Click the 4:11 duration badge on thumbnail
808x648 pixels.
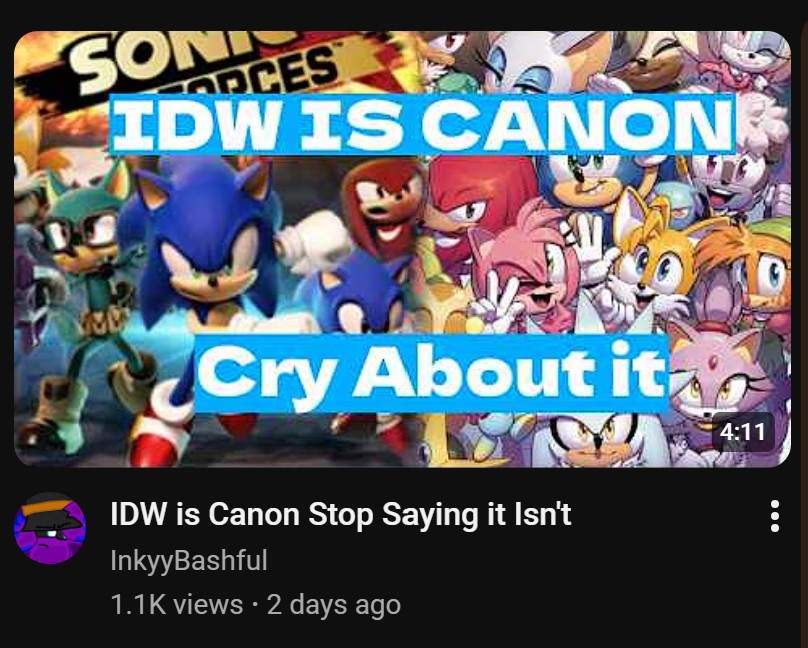pyautogui.click(x=742, y=432)
